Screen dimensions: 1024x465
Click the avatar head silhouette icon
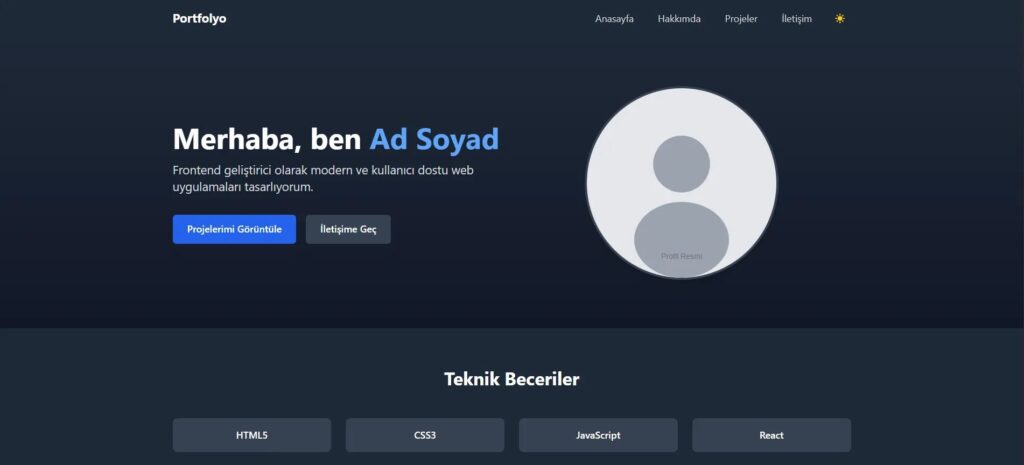coord(681,164)
